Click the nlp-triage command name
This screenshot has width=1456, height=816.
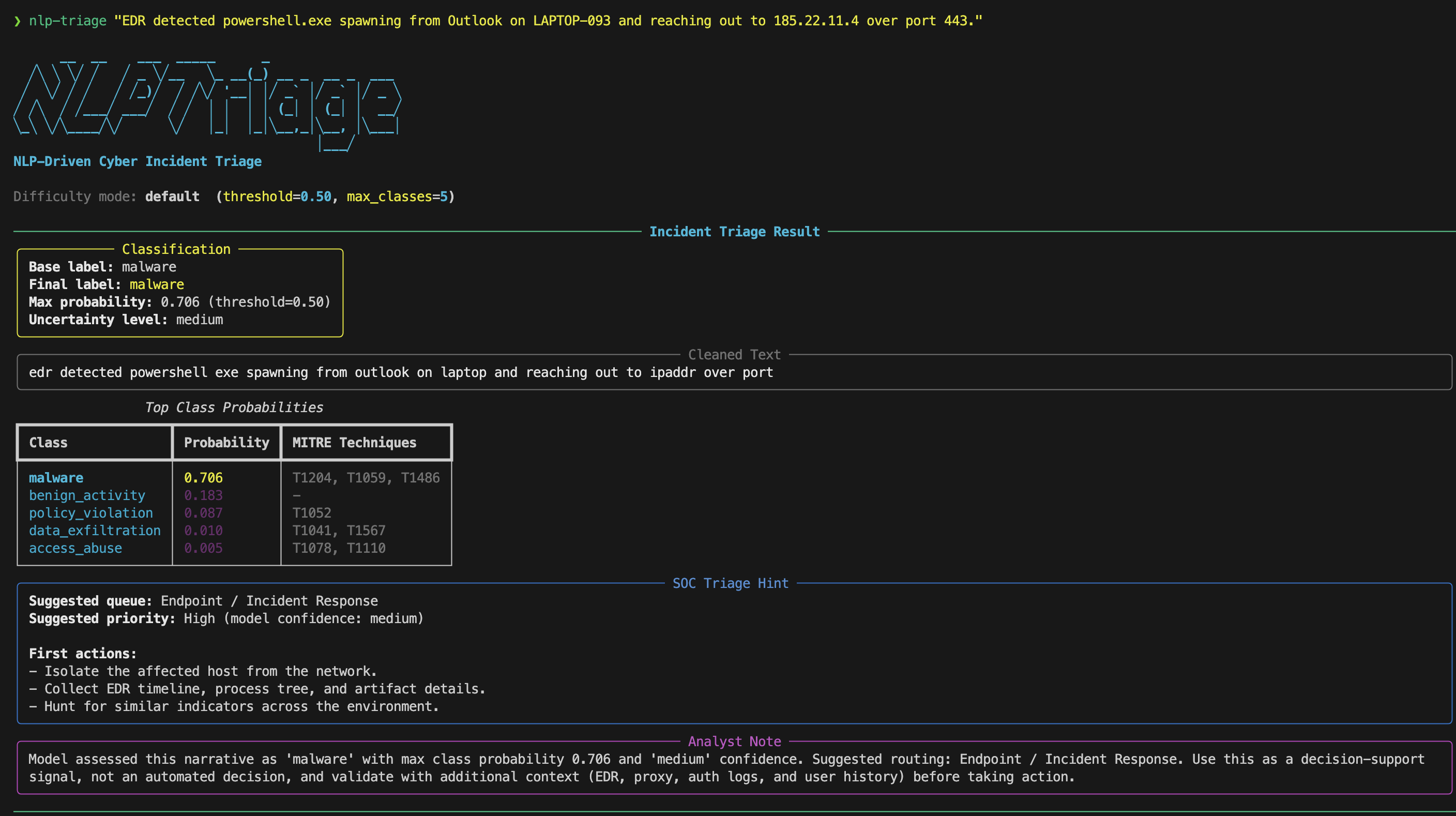click(x=68, y=21)
